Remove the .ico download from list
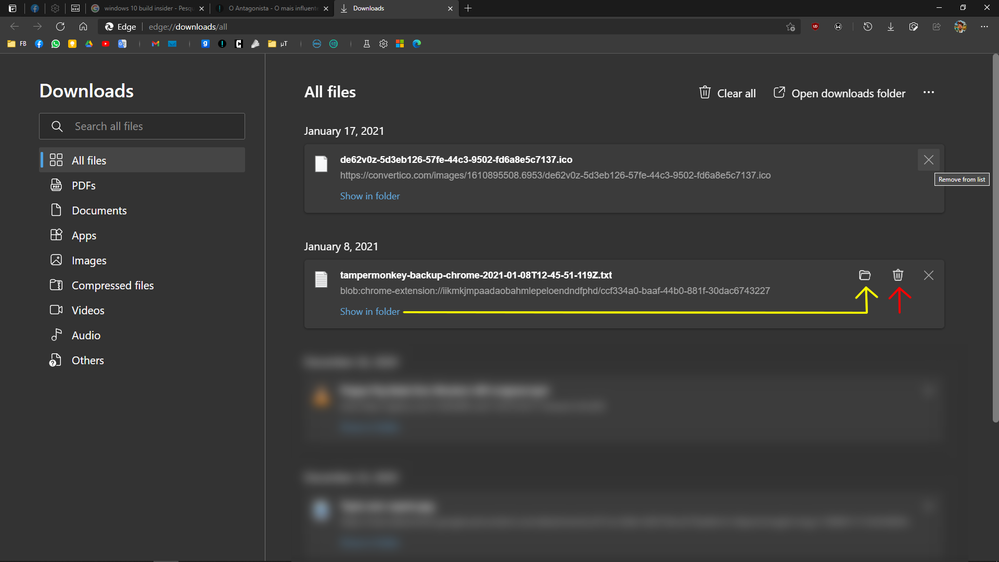 click(x=928, y=160)
